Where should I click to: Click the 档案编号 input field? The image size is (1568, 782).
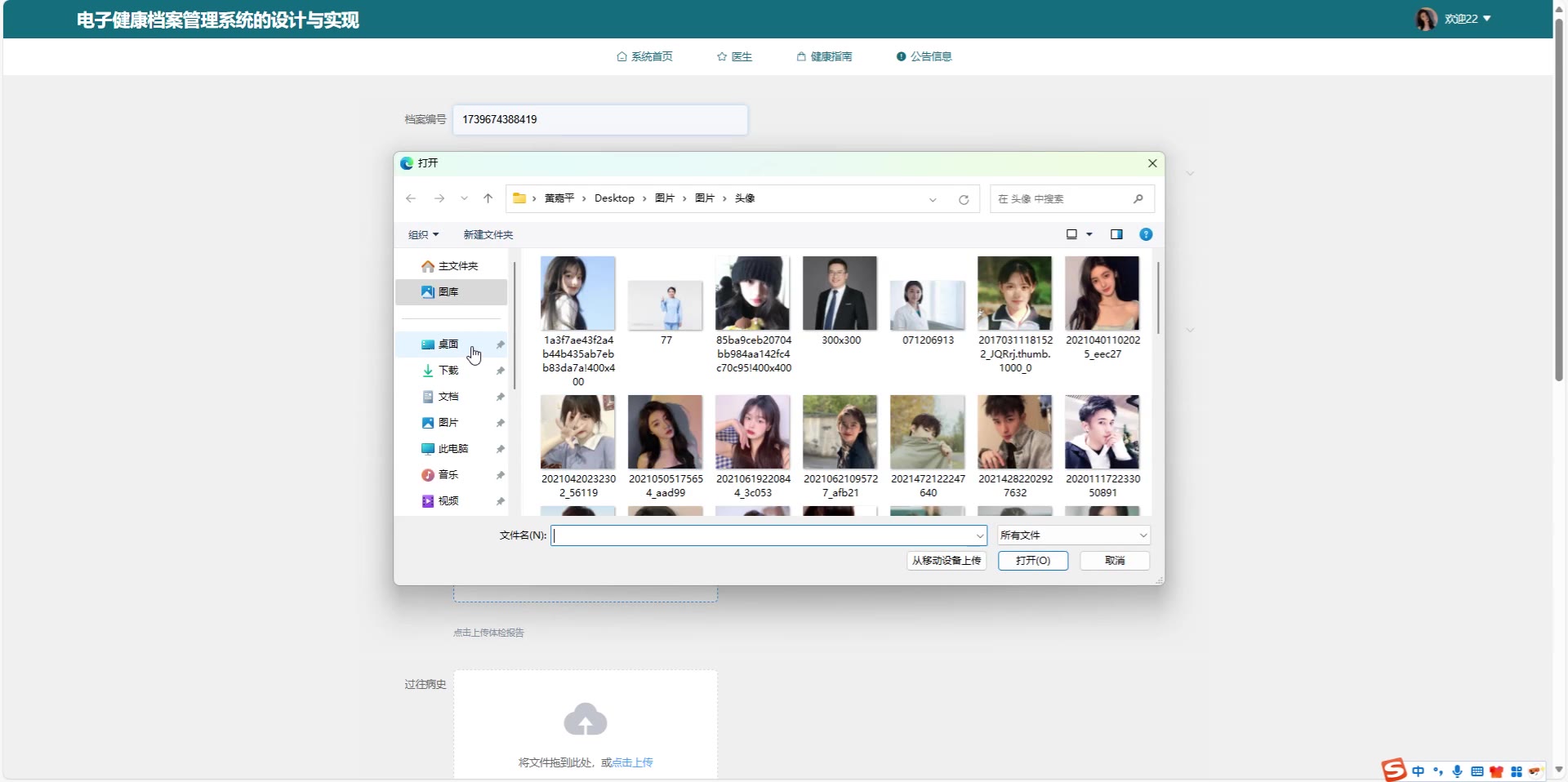pos(600,119)
